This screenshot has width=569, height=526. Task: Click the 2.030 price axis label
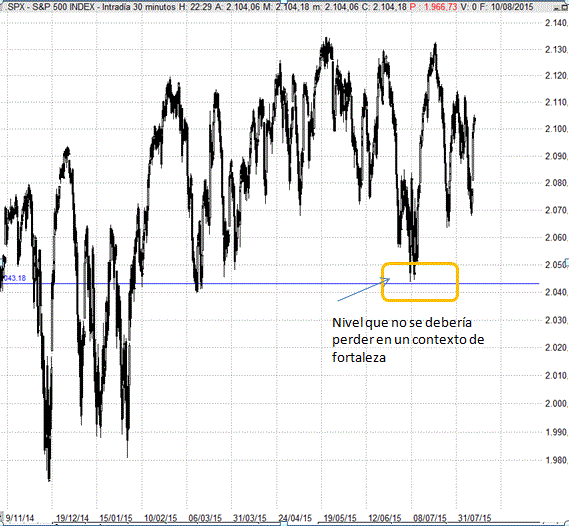556,320
